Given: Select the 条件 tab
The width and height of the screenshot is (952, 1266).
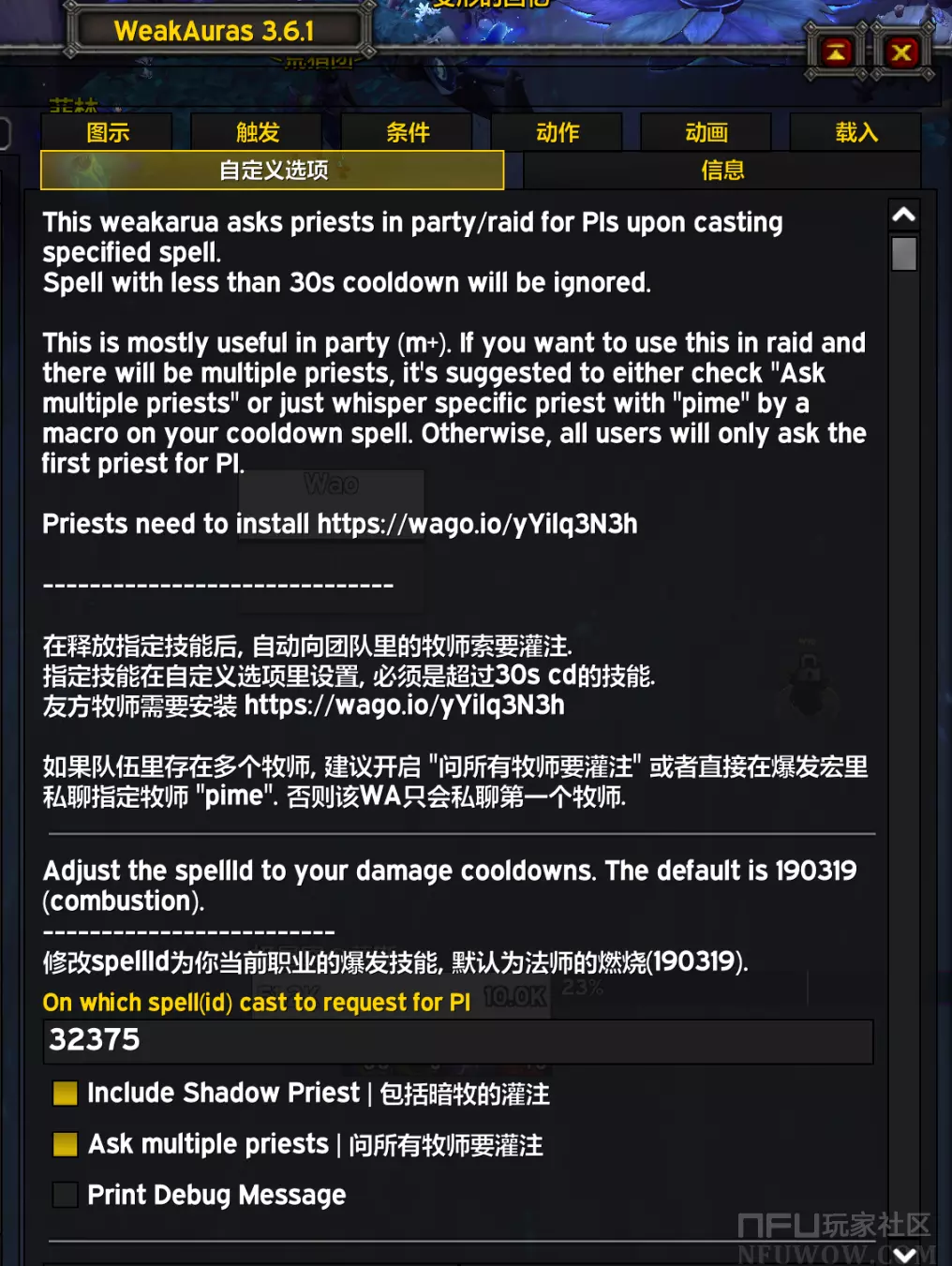Looking at the screenshot, I should (407, 132).
